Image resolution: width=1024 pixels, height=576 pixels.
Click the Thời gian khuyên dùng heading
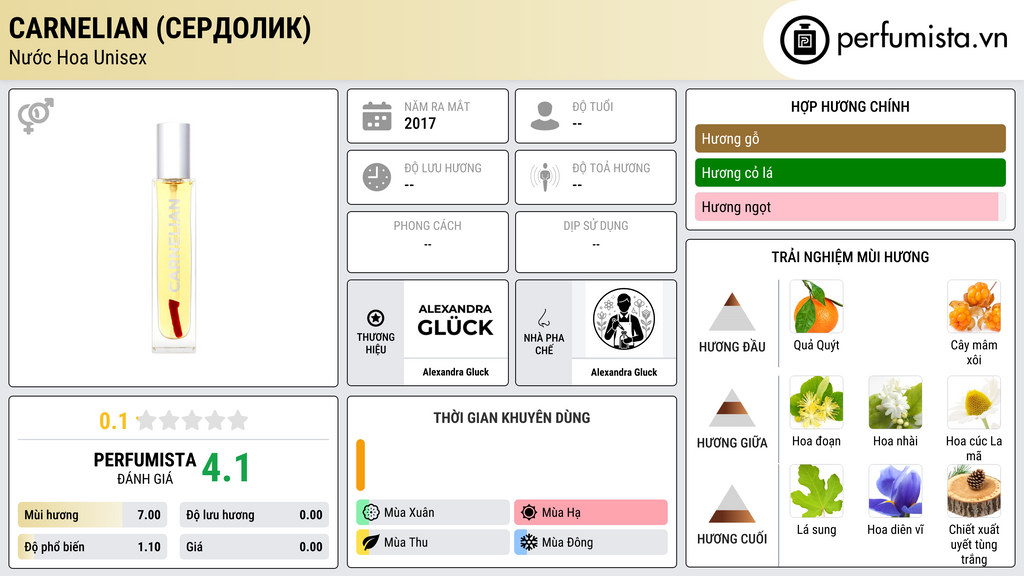pos(512,418)
